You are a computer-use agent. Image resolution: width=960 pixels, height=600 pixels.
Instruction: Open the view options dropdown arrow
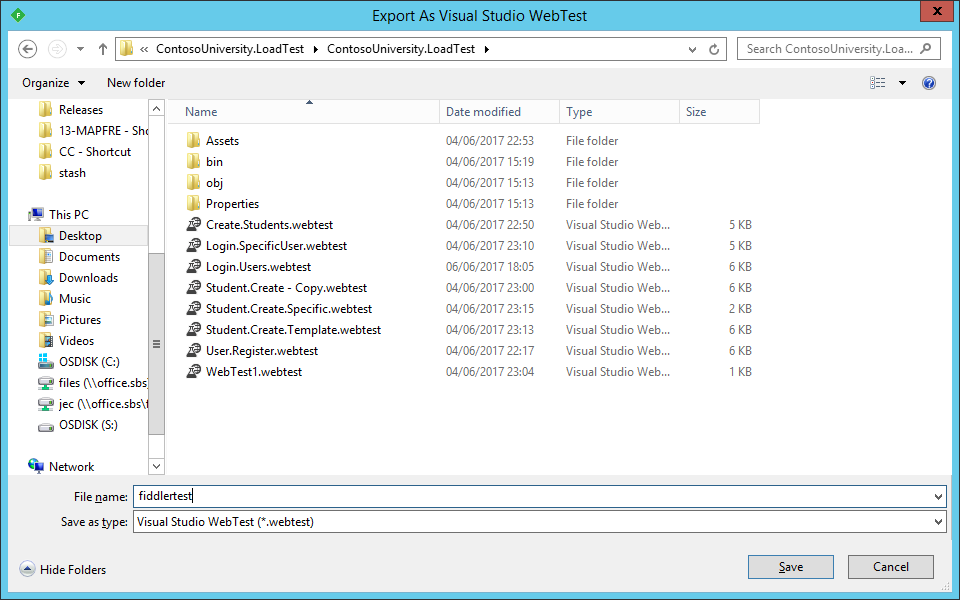pos(902,83)
